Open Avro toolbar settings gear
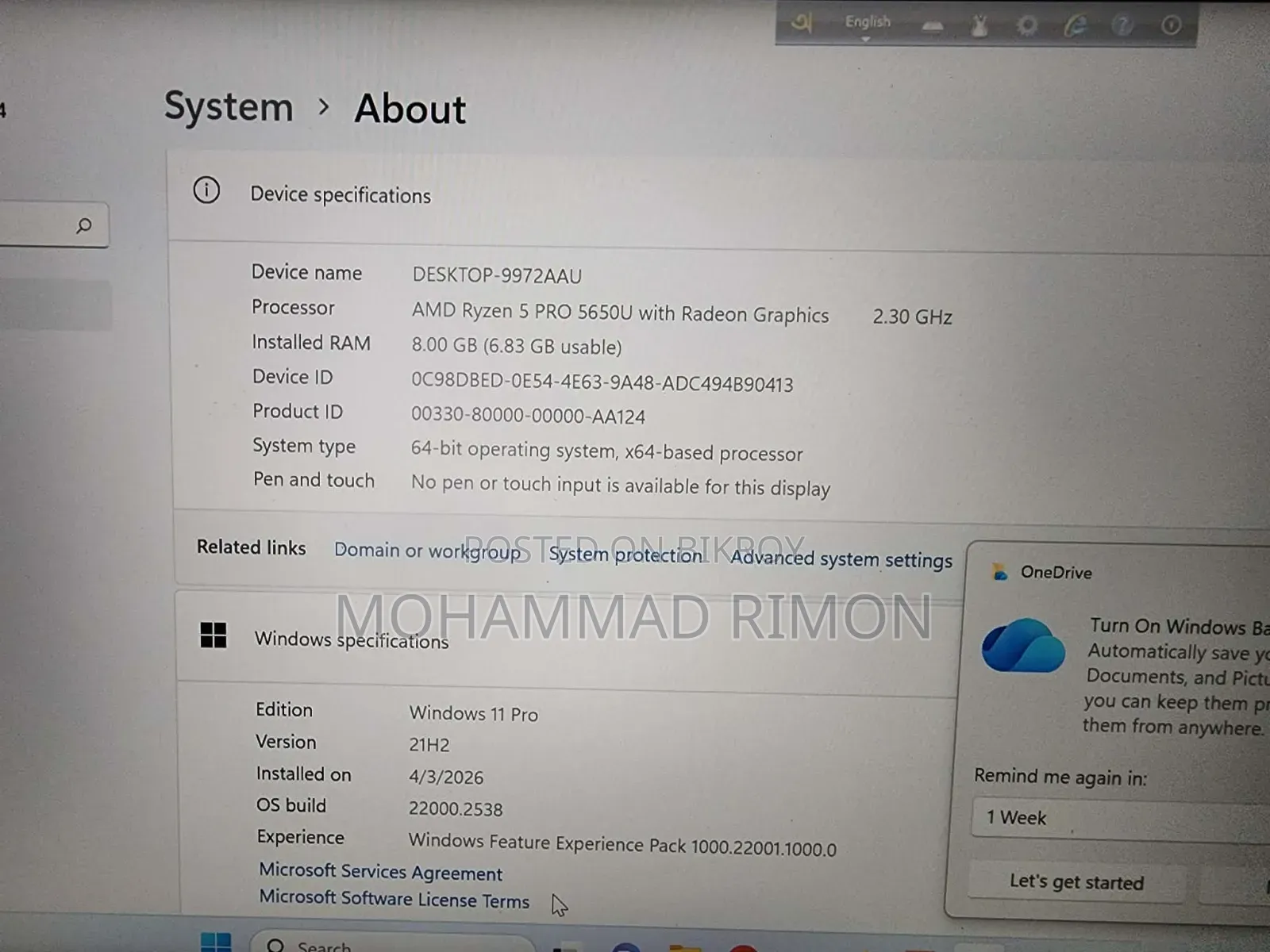Image resolution: width=1270 pixels, height=952 pixels. (x=1027, y=25)
